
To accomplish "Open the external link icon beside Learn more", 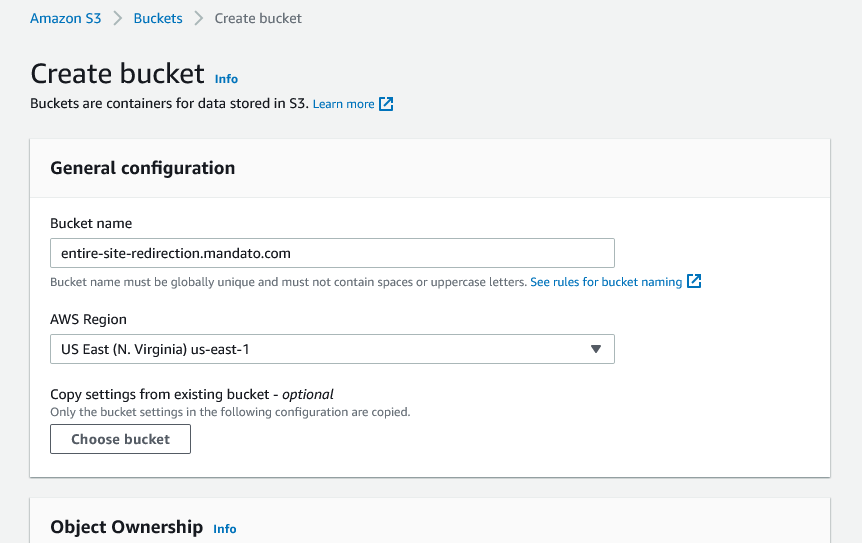I will pos(386,104).
